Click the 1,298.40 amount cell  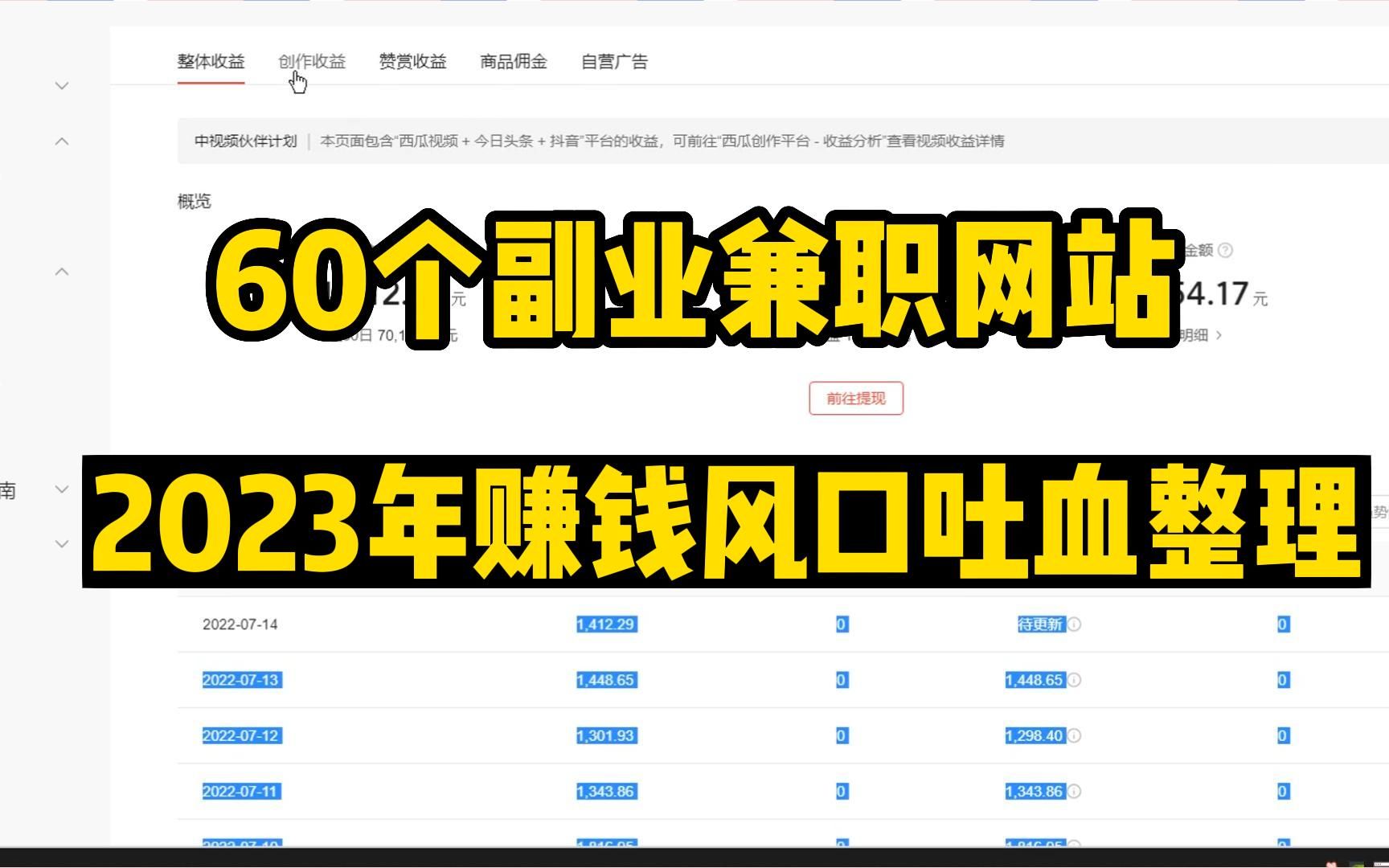point(1035,735)
